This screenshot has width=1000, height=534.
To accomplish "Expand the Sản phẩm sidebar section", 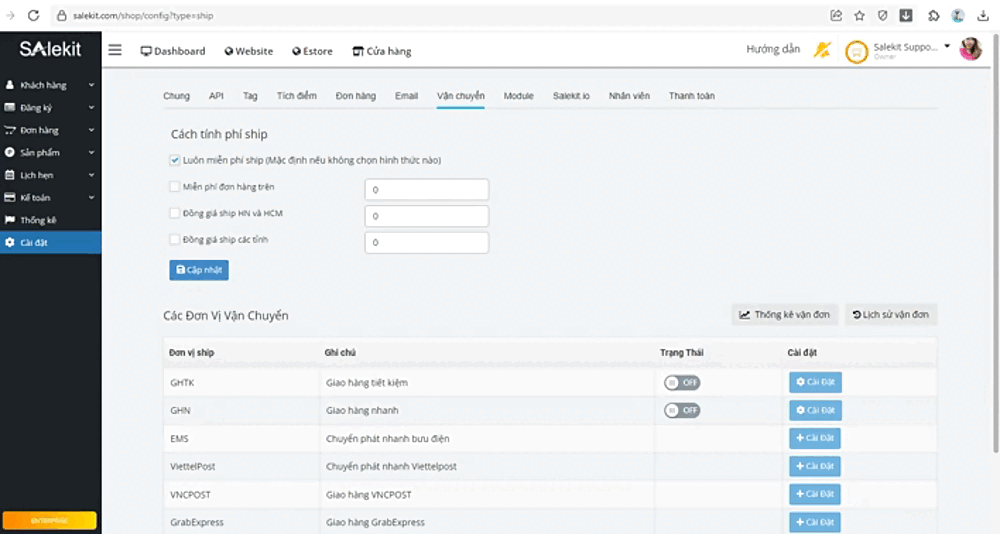I will coord(50,152).
